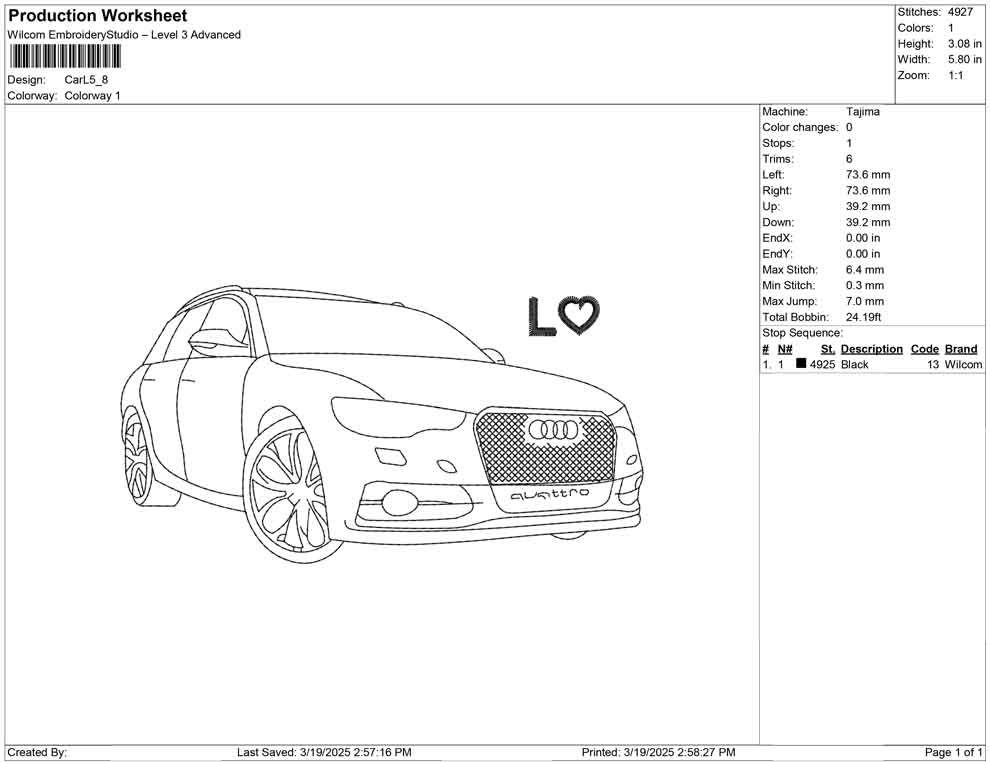Click the Total Bobbin value 24.19ft
990x762 pixels.
(x=864, y=317)
